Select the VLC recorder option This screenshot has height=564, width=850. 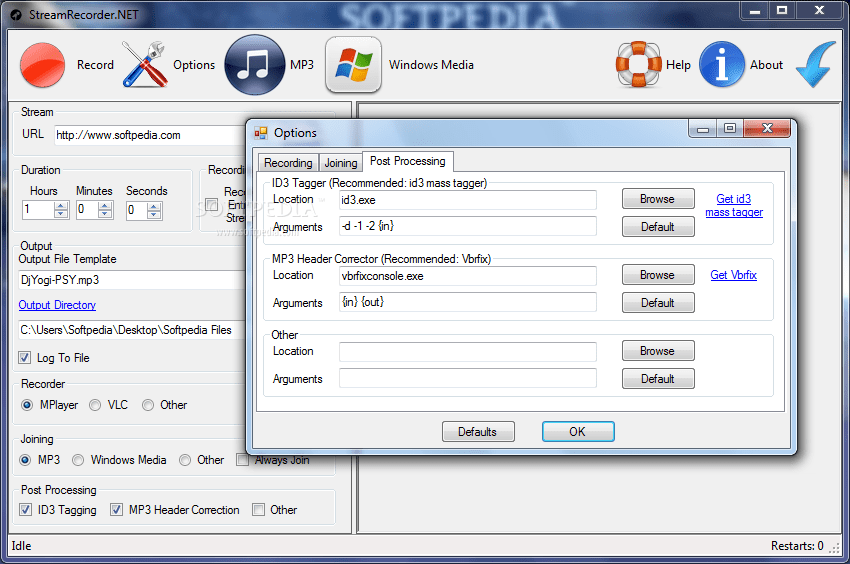pyautogui.click(x=95, y=405)
